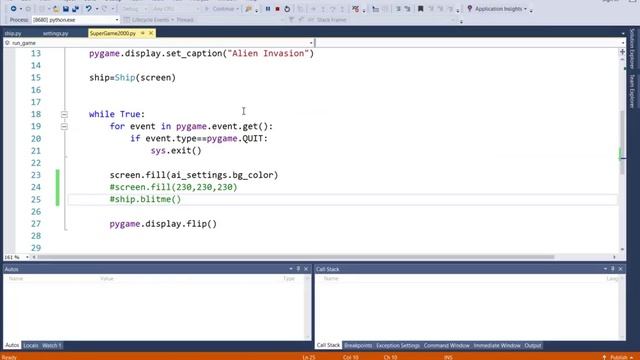Image resolution: width=640 pixels, height=360 pixels.
Task: Open the Call Stack window options dropdown
Action: 605,269
